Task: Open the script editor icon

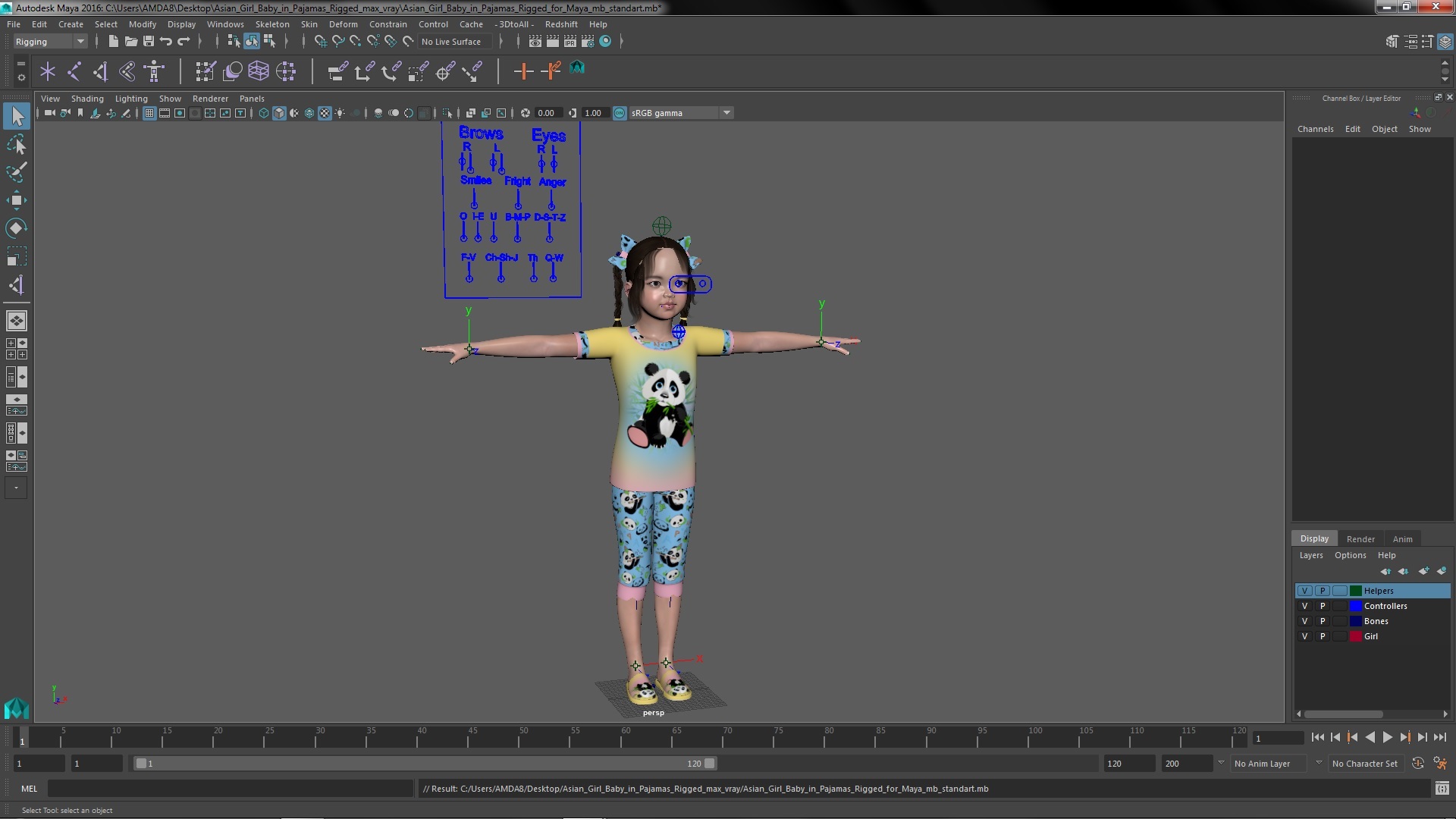Action: coord(1442,789)
